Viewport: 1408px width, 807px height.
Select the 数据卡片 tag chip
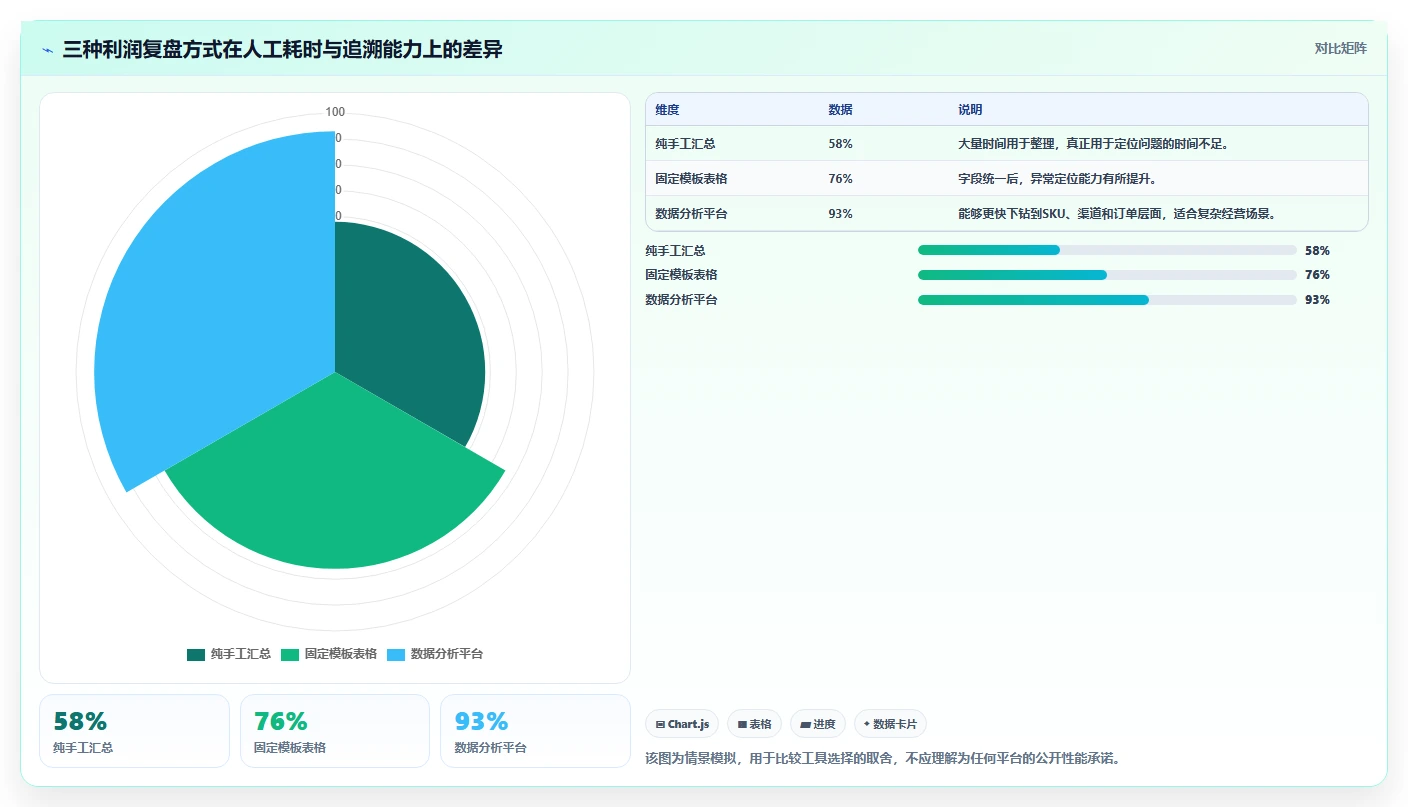click(891, 724)
